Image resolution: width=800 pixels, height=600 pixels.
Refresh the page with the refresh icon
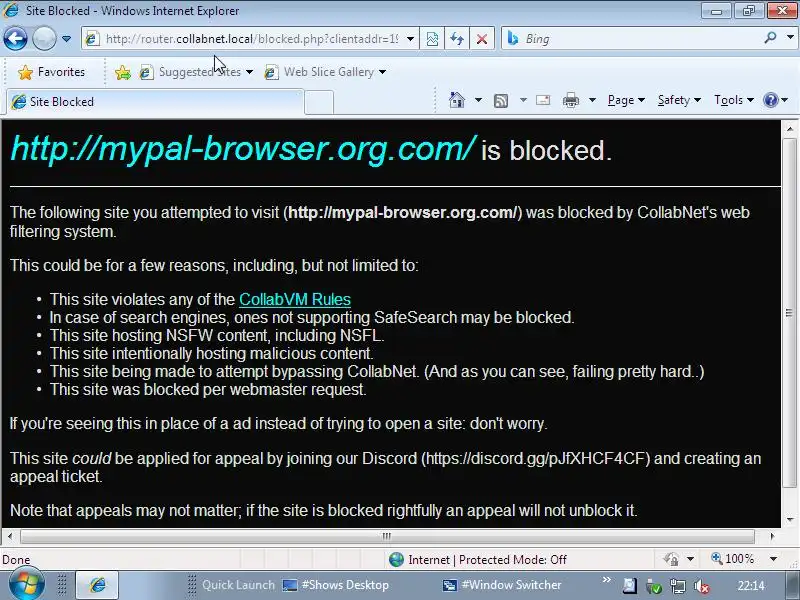[x=457, y=39]
